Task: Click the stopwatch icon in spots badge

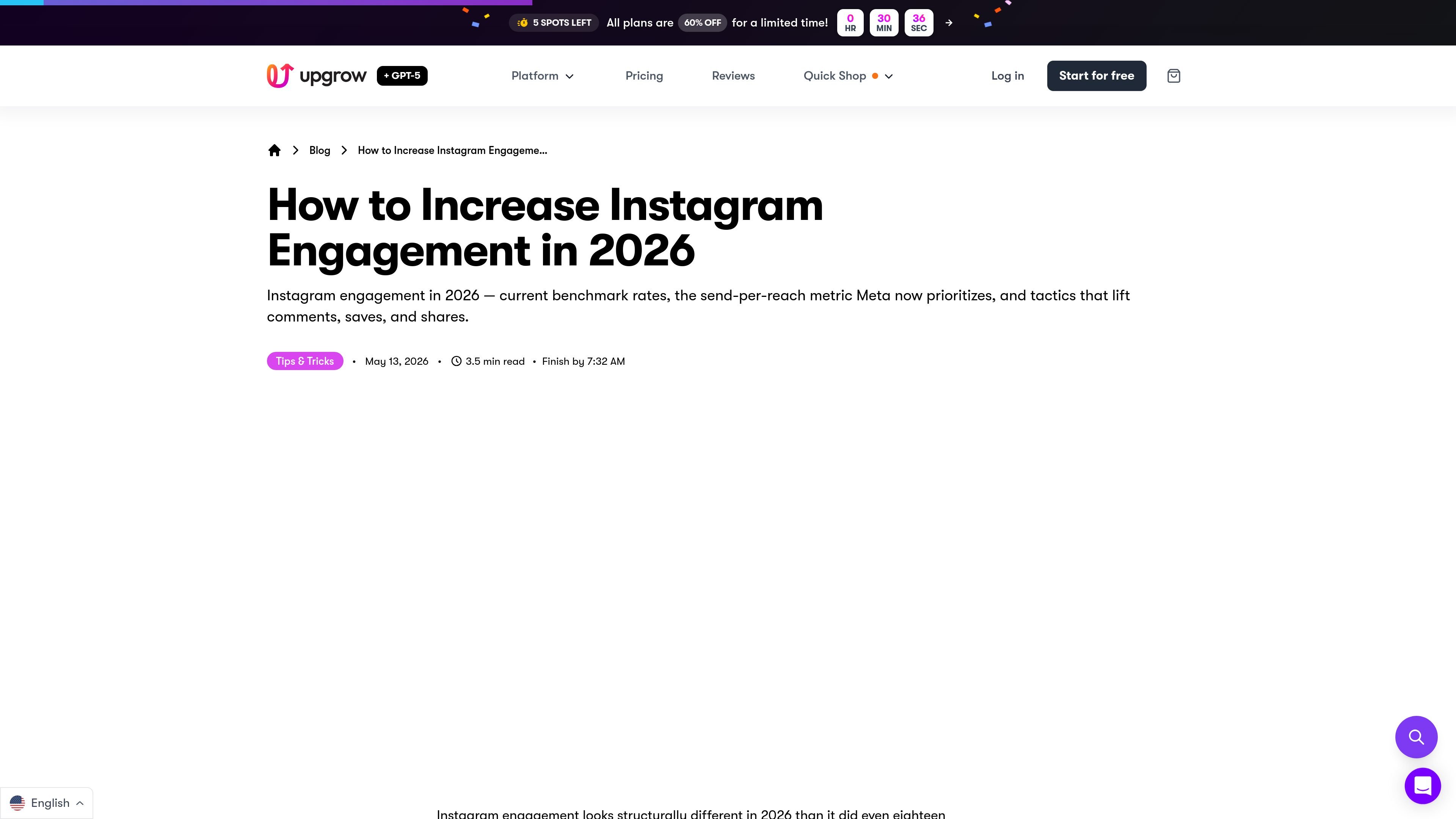Action: pos(523,23)
